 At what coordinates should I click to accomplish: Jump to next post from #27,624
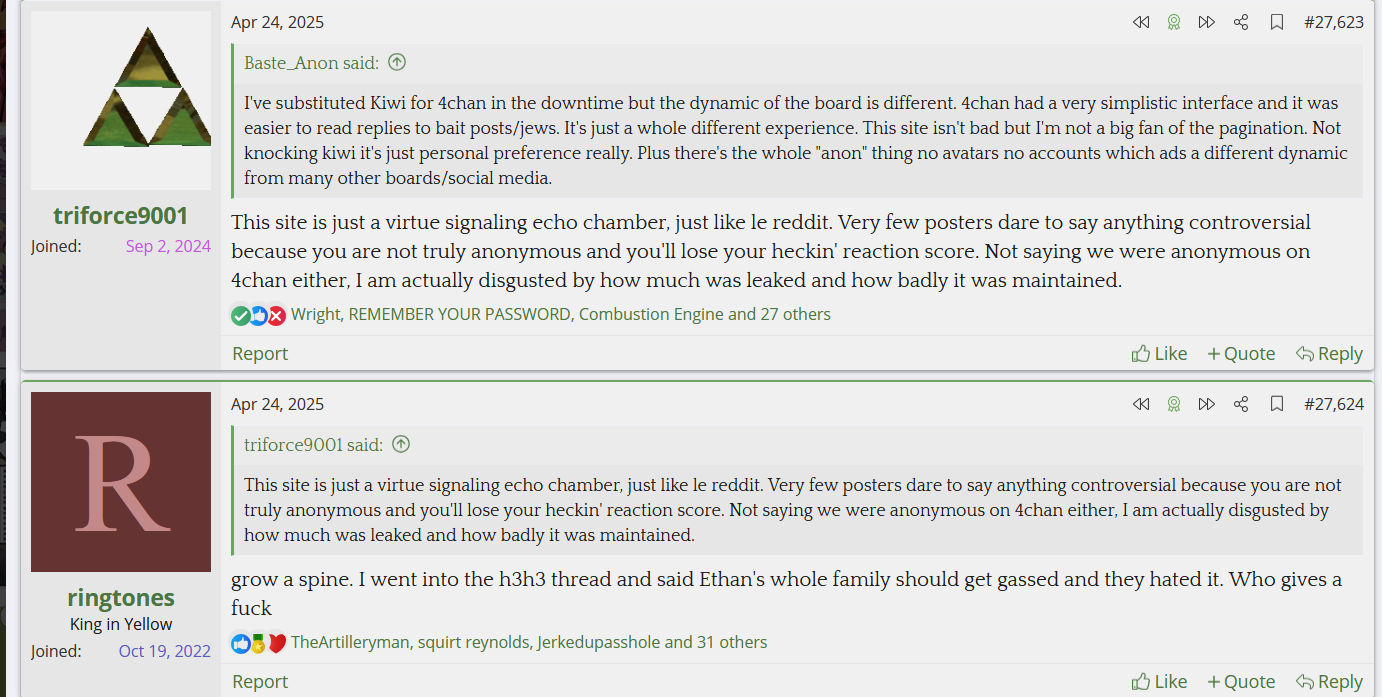tap(1207, 404)
